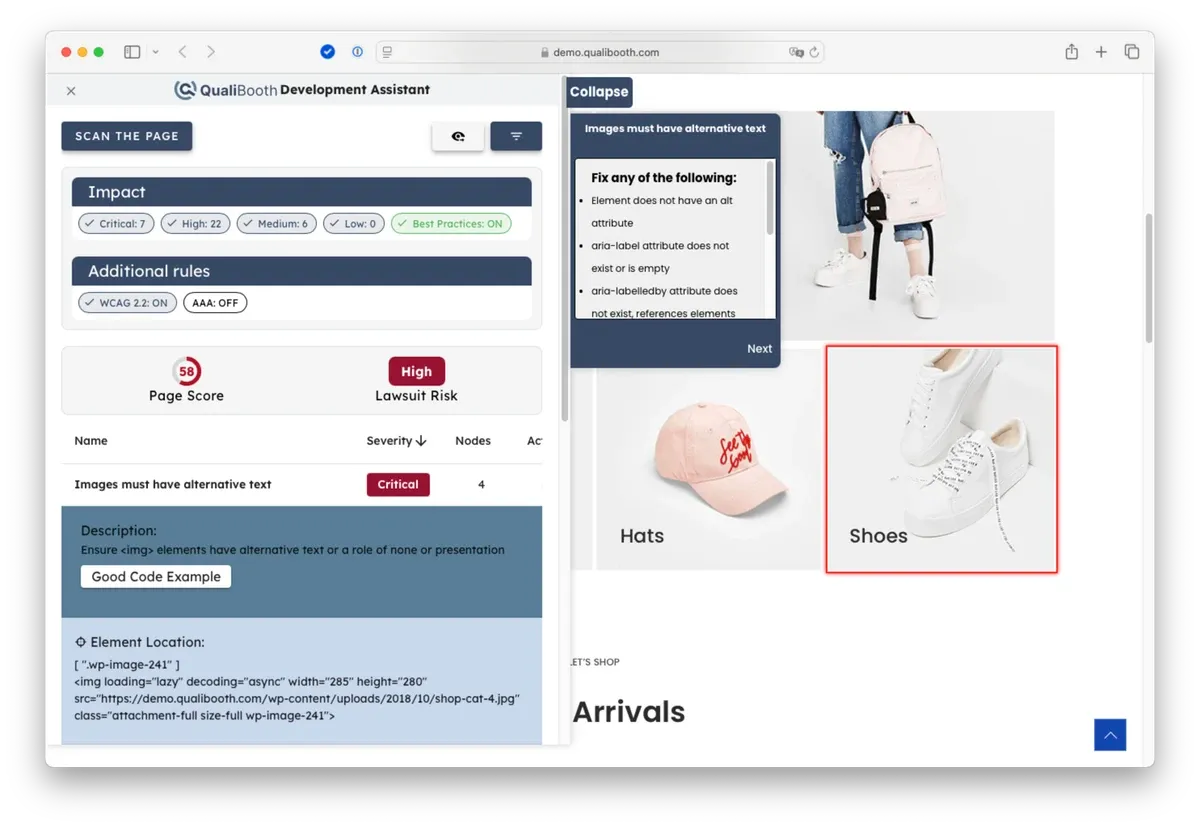Screen dimensions: 1200x827
Task: Go back with Safari back arrow
Action: (x=182, y=52)
